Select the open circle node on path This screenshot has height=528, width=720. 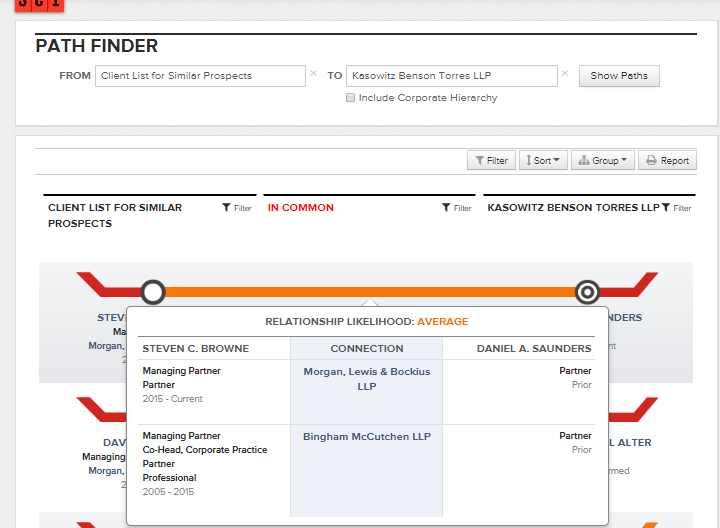pos(153,292)
